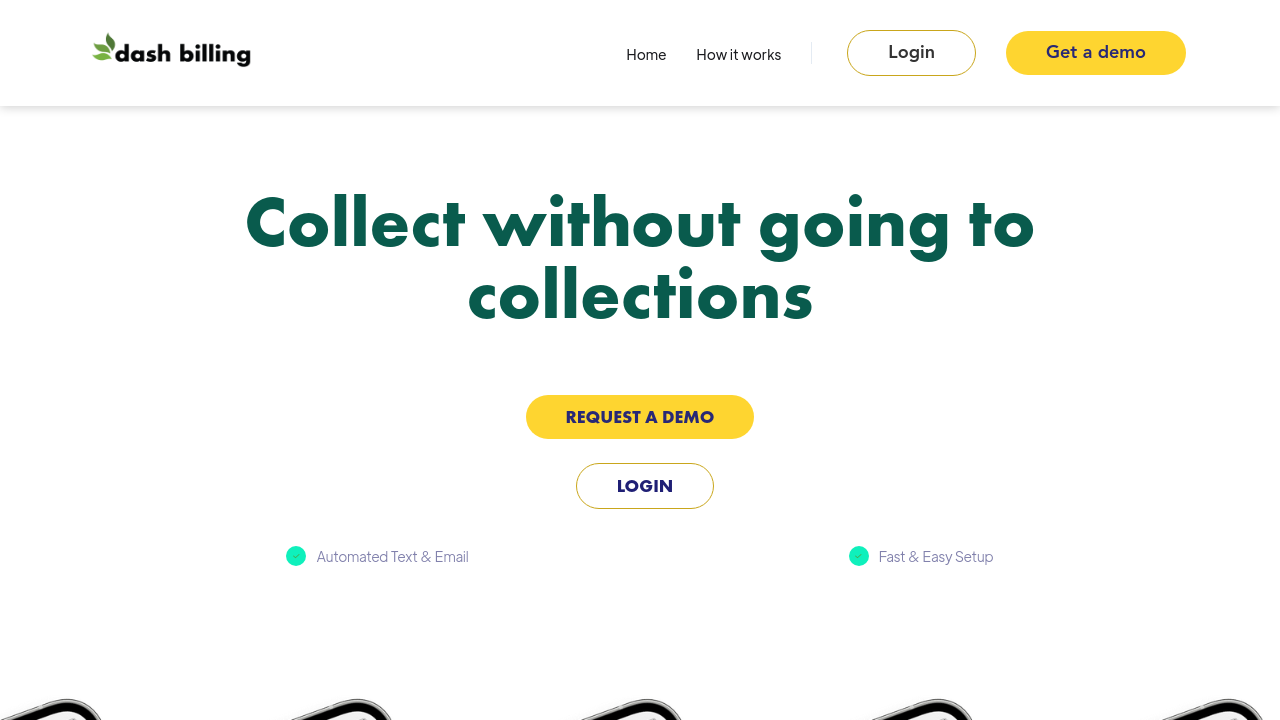
Task: Click the green leaf logo icon
Action: click(104, 47)
